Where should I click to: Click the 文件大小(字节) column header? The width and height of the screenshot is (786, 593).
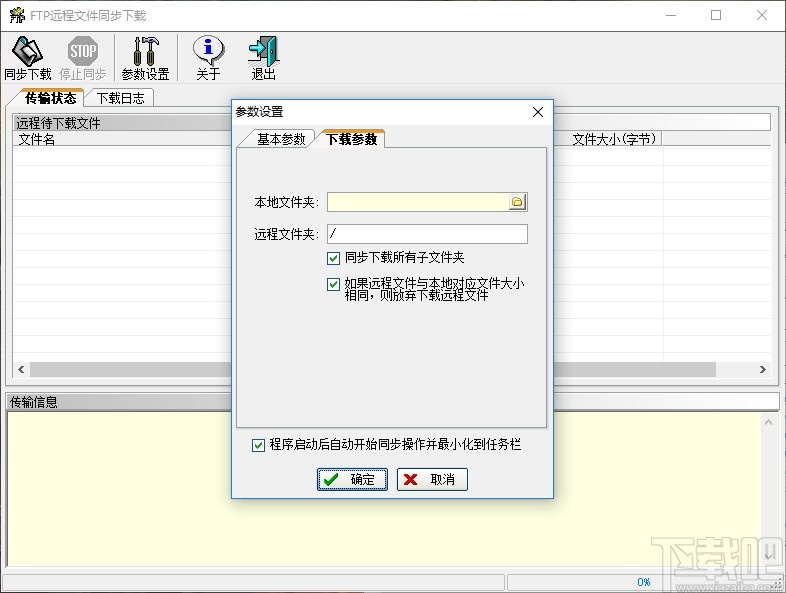click(614, 139)
